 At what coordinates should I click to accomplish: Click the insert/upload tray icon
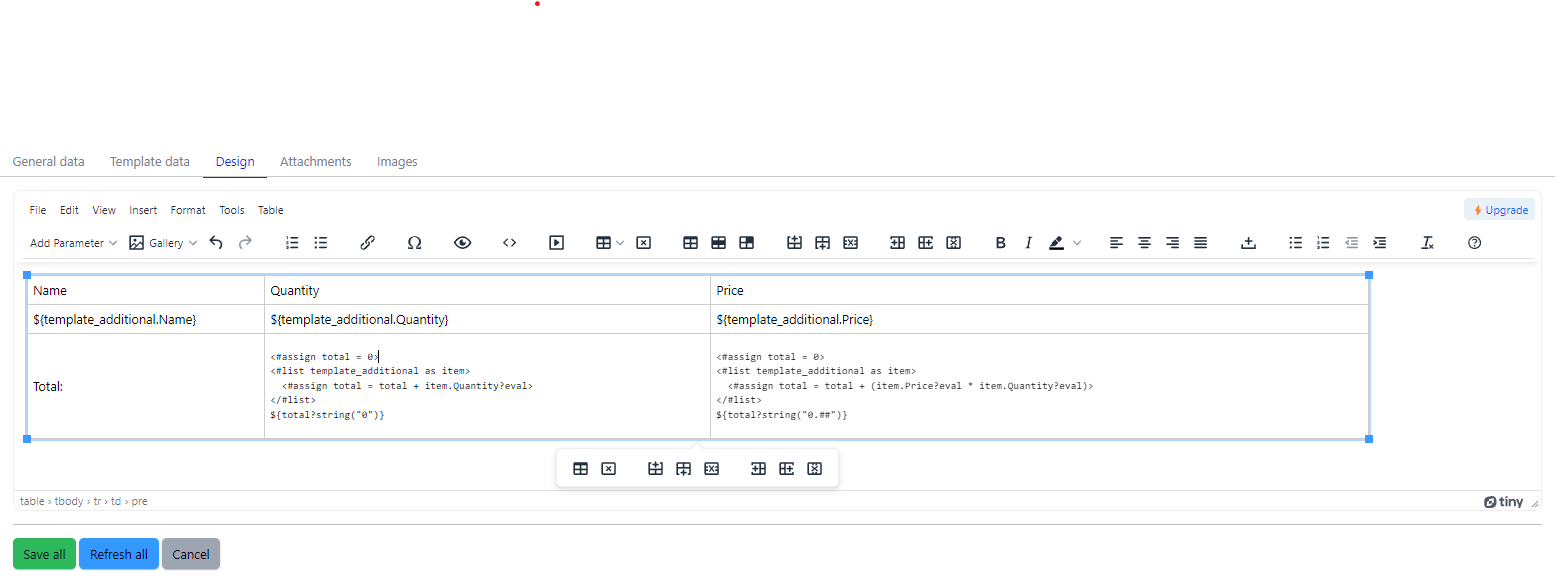pyautogui.click(x=1248, y=242)
